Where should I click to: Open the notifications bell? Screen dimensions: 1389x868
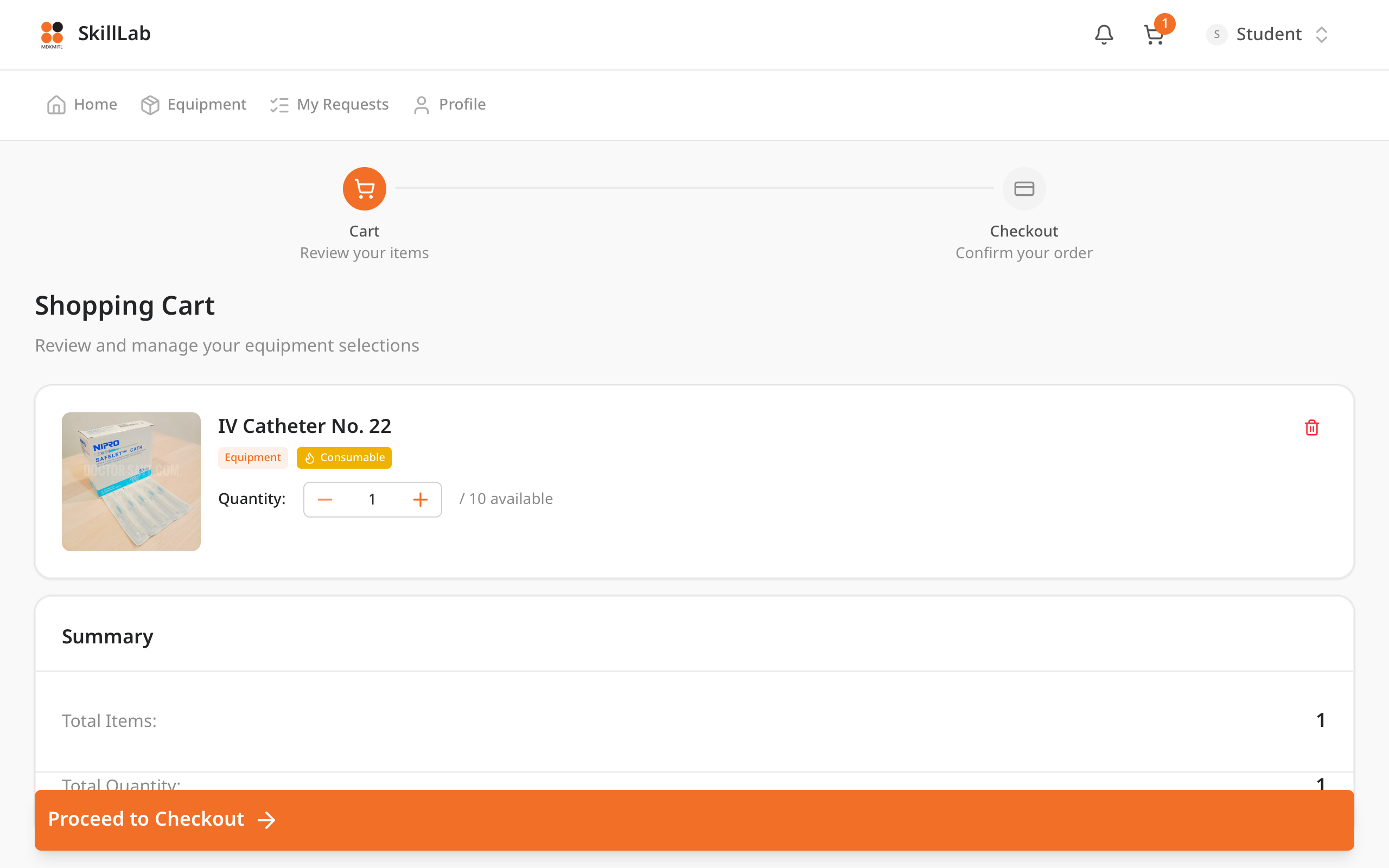click(1103, 34)
